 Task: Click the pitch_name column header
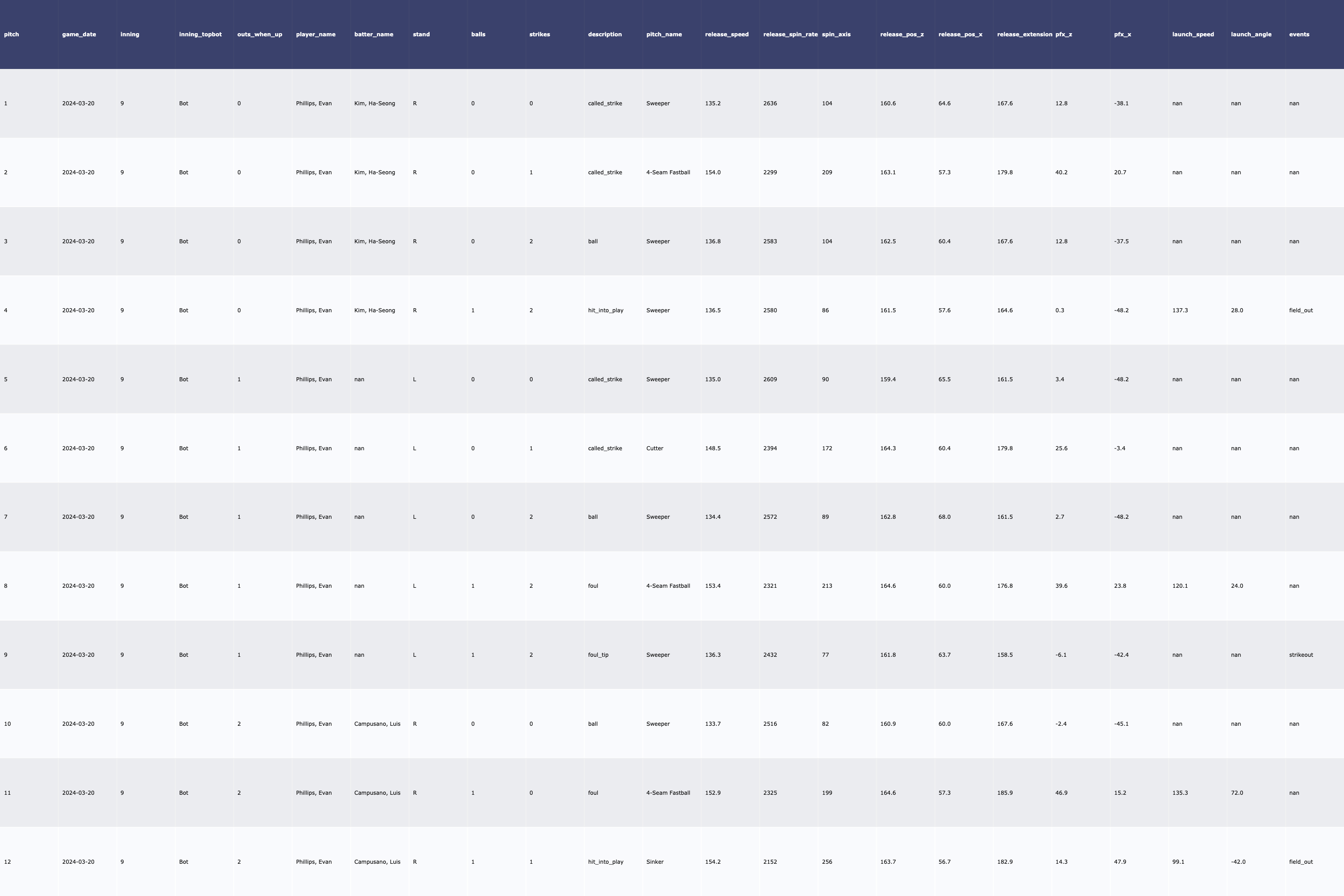point(663,34)
